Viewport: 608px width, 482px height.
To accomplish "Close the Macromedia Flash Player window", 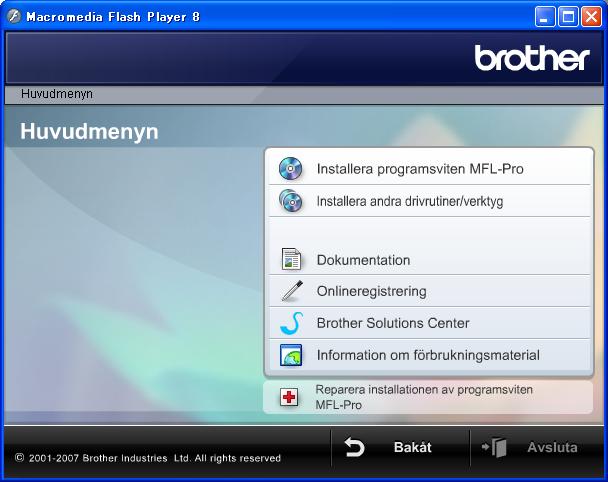I will pos(591,17).
